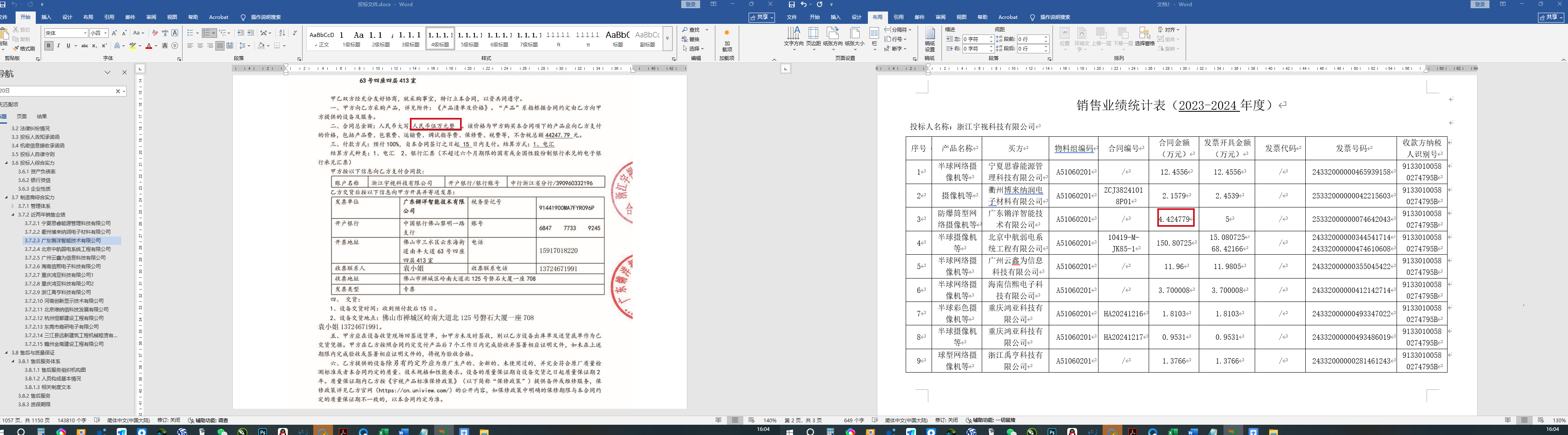
Task: Toggle character shading (gray A)
Action: pos(164,46)
